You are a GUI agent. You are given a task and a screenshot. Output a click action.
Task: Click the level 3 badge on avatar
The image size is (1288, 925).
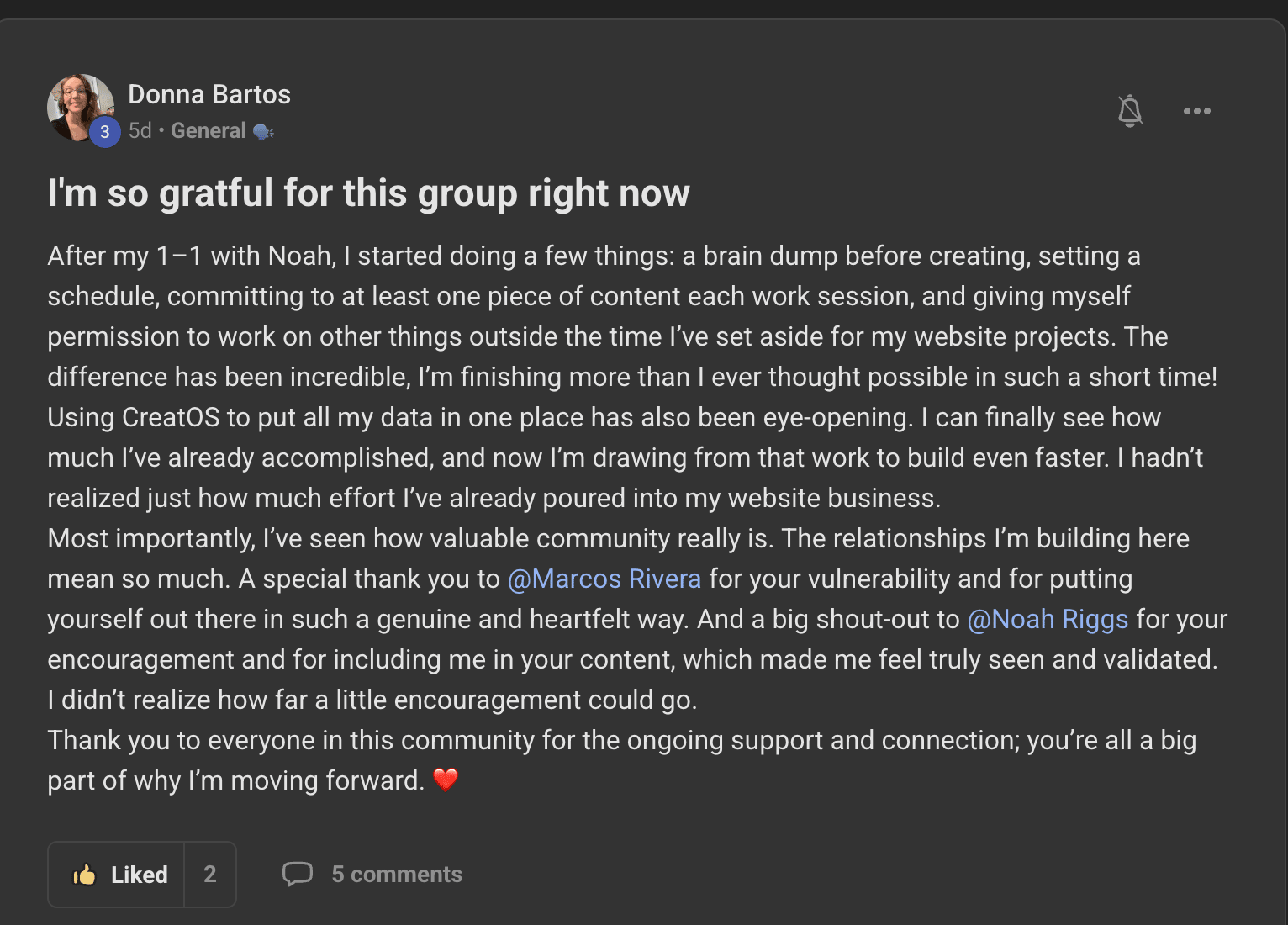(105, 132)
